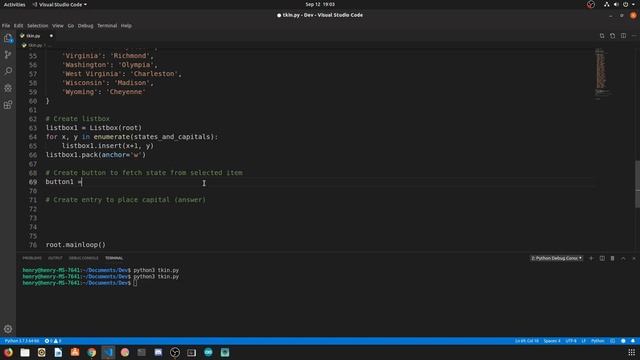The height and width of the screenshot is (360, 640).
Task: Launch Firefox from the dock
Action: [x=8, y=352]
